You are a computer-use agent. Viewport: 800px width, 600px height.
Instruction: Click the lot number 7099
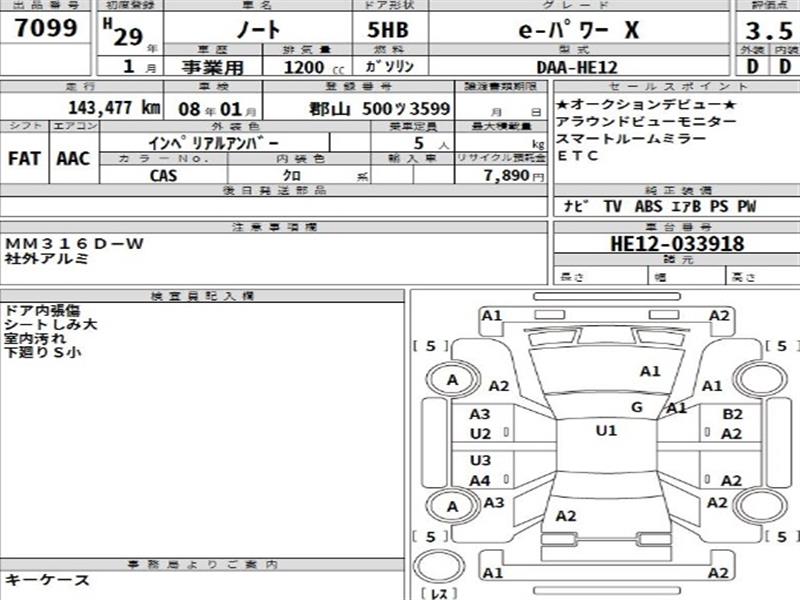[x=46, y=28]
